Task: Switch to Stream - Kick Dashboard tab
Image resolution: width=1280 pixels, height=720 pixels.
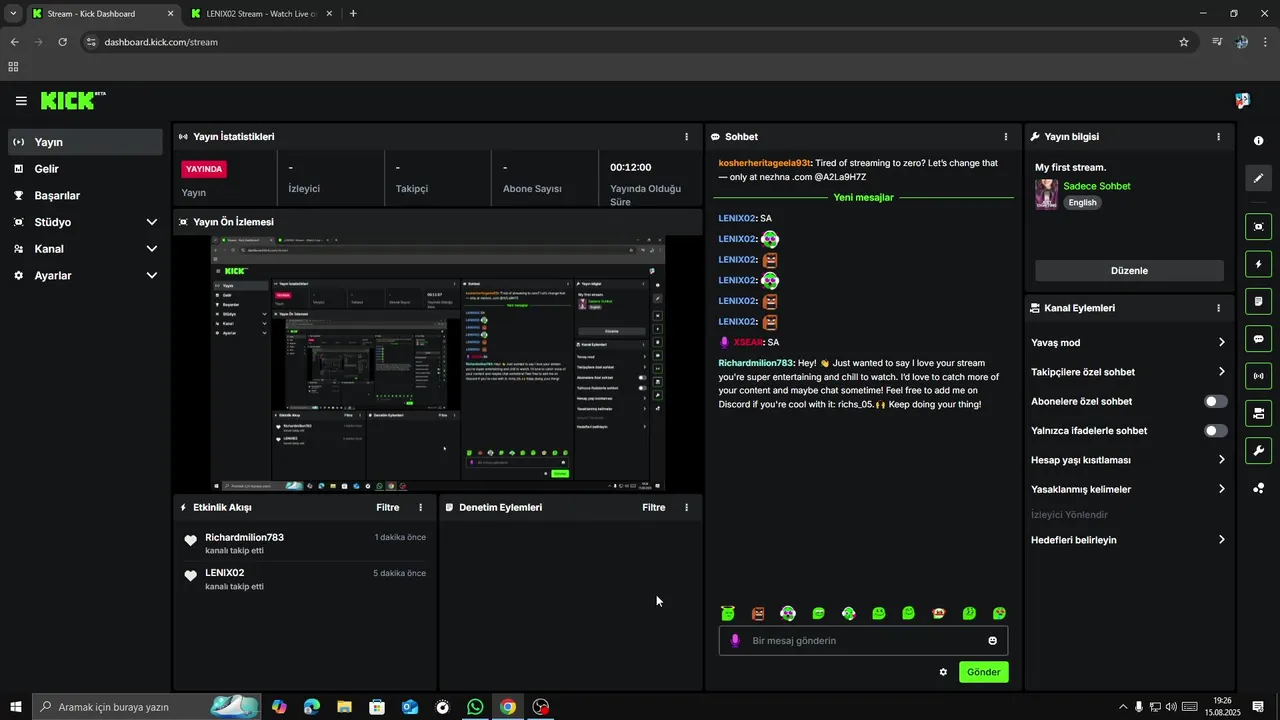Action: coord(103,14)
